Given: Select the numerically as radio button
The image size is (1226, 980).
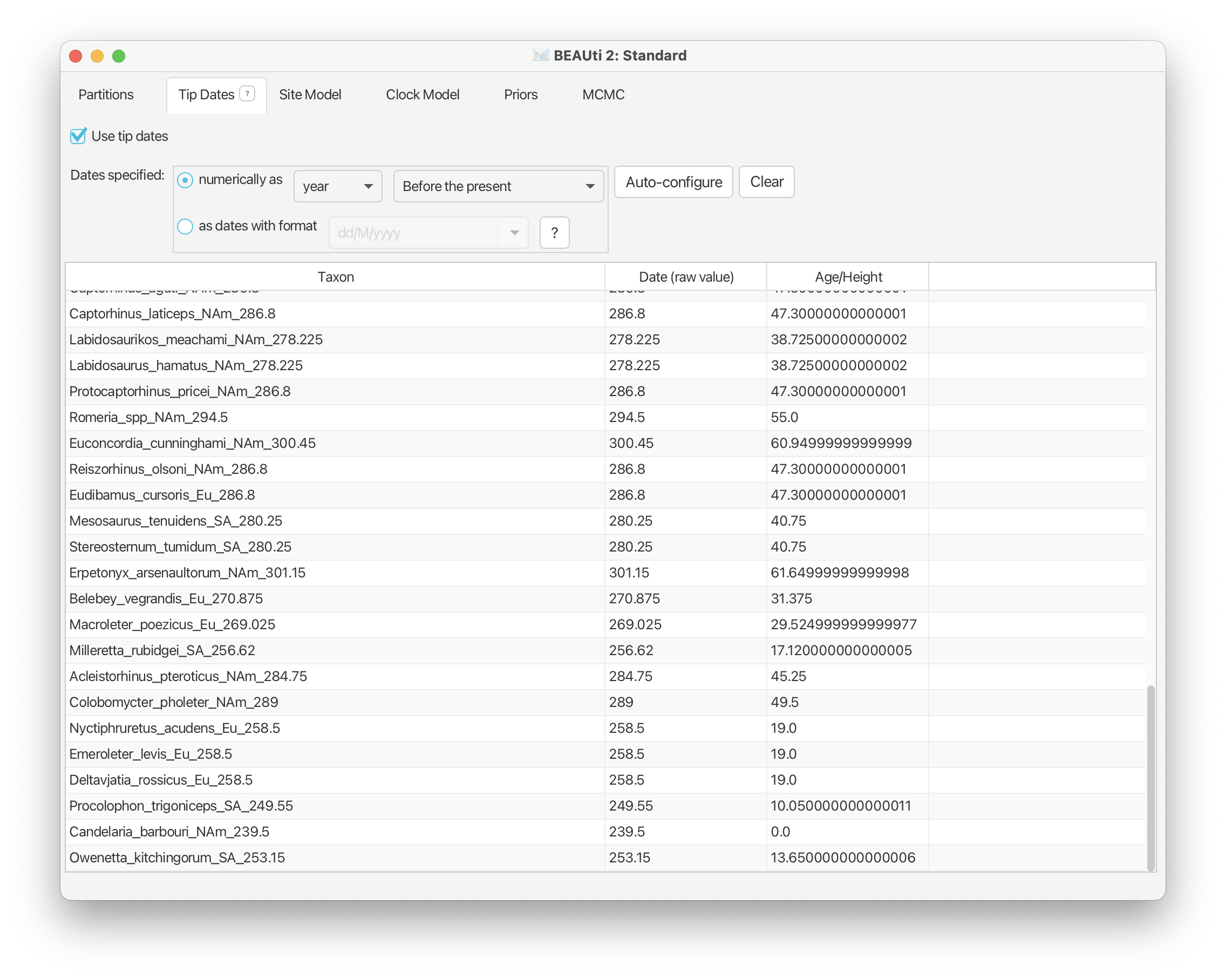Looking at the screenshot, I should click(185, 180).
